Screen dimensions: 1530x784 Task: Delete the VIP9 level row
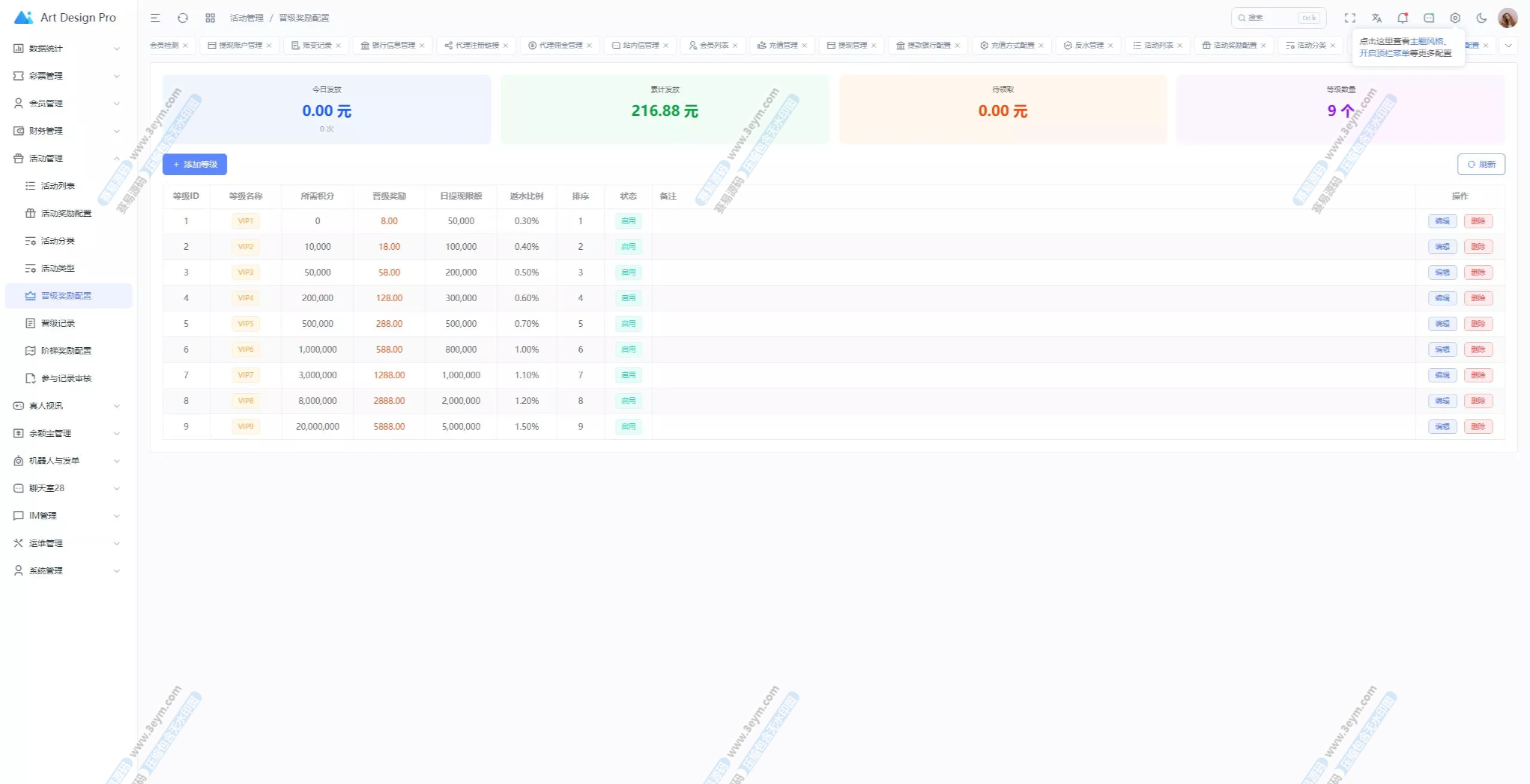click(1478, 427)
